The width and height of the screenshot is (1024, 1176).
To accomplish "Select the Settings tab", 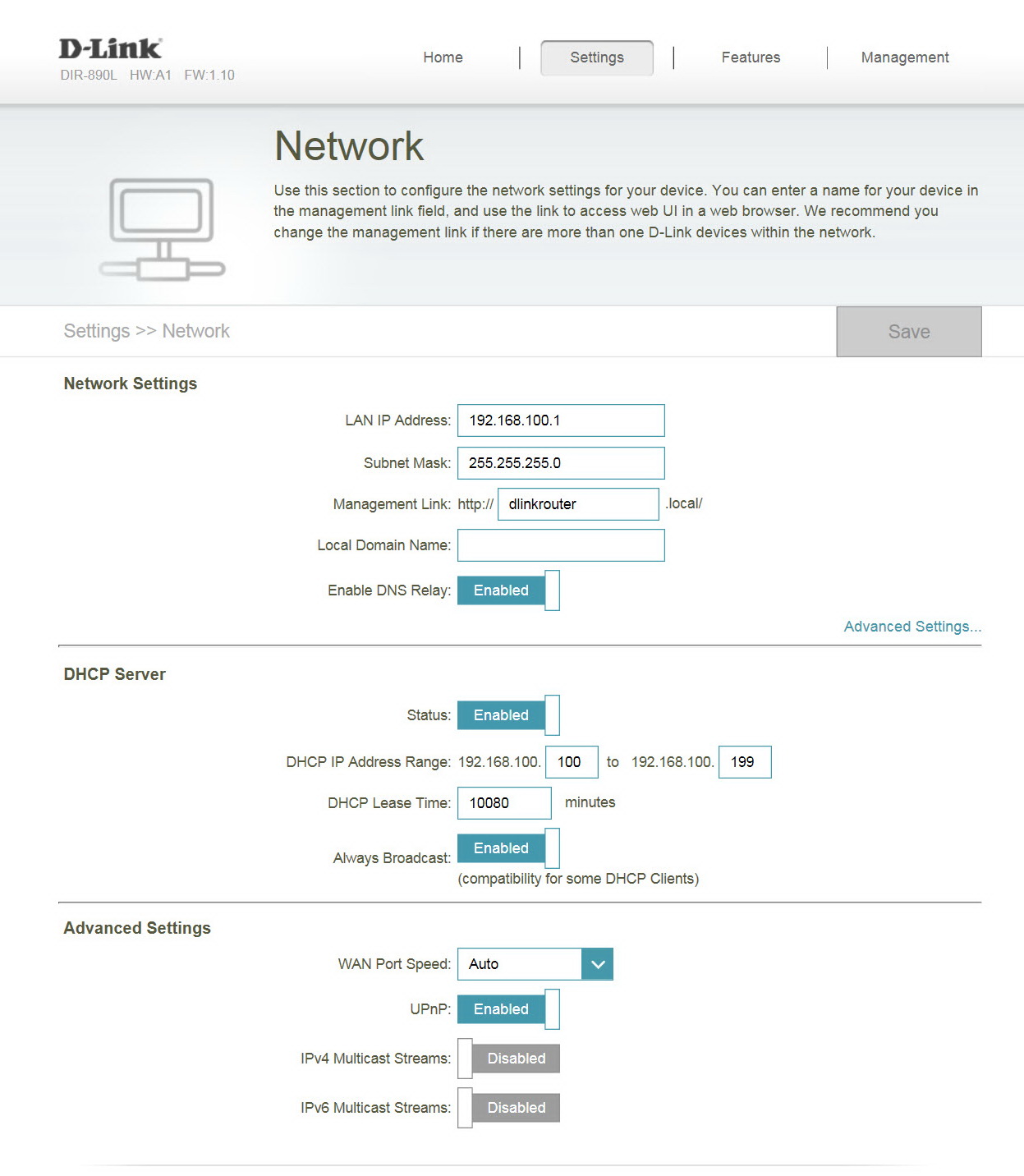I will tap(597, 57).
